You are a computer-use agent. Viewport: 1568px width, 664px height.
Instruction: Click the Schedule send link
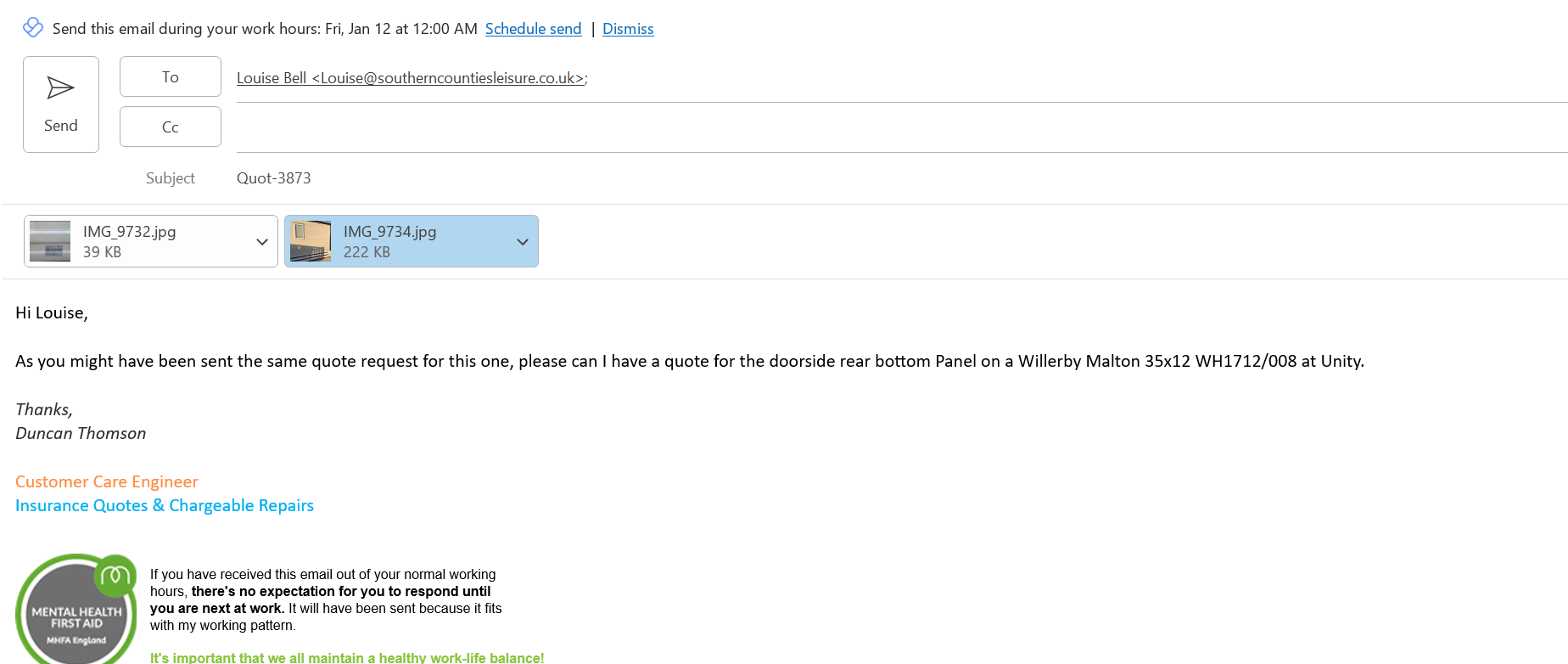pyautogui.click(x=533, y=29)
